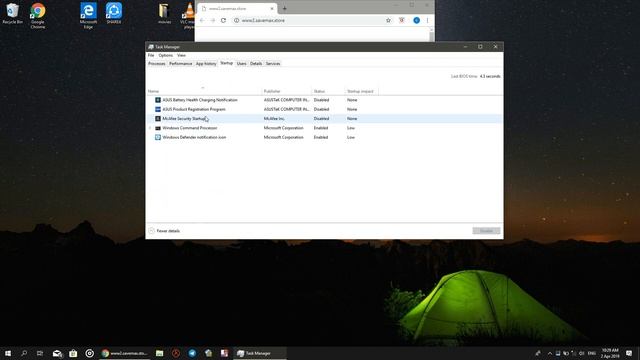Click the Chrome window vertical scrollbar
Image resolution: width=640 pixels, height=360 pixels.
click(x=432, y=34)
